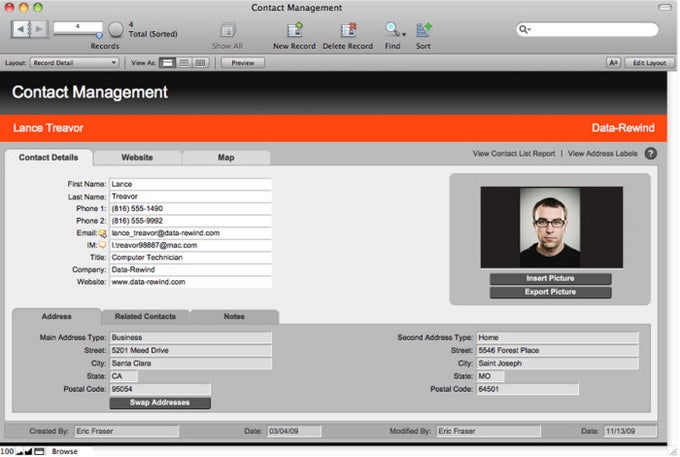
Task: Click the Lance Treavor contact photo
Action: tap(551, 227)
